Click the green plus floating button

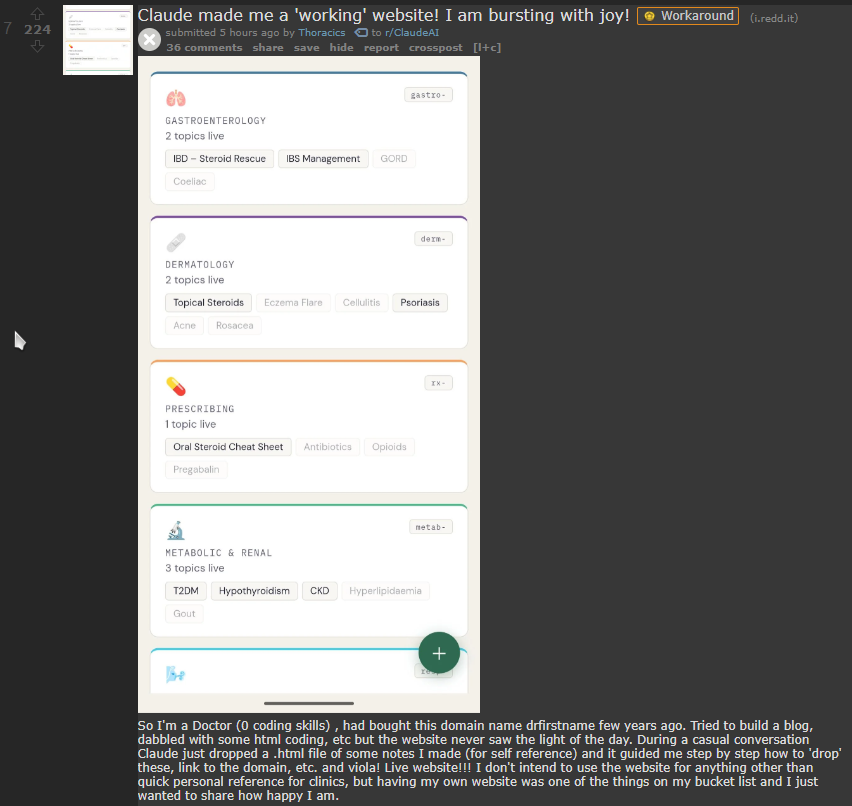pyautogui.click(x=439, y=653)
